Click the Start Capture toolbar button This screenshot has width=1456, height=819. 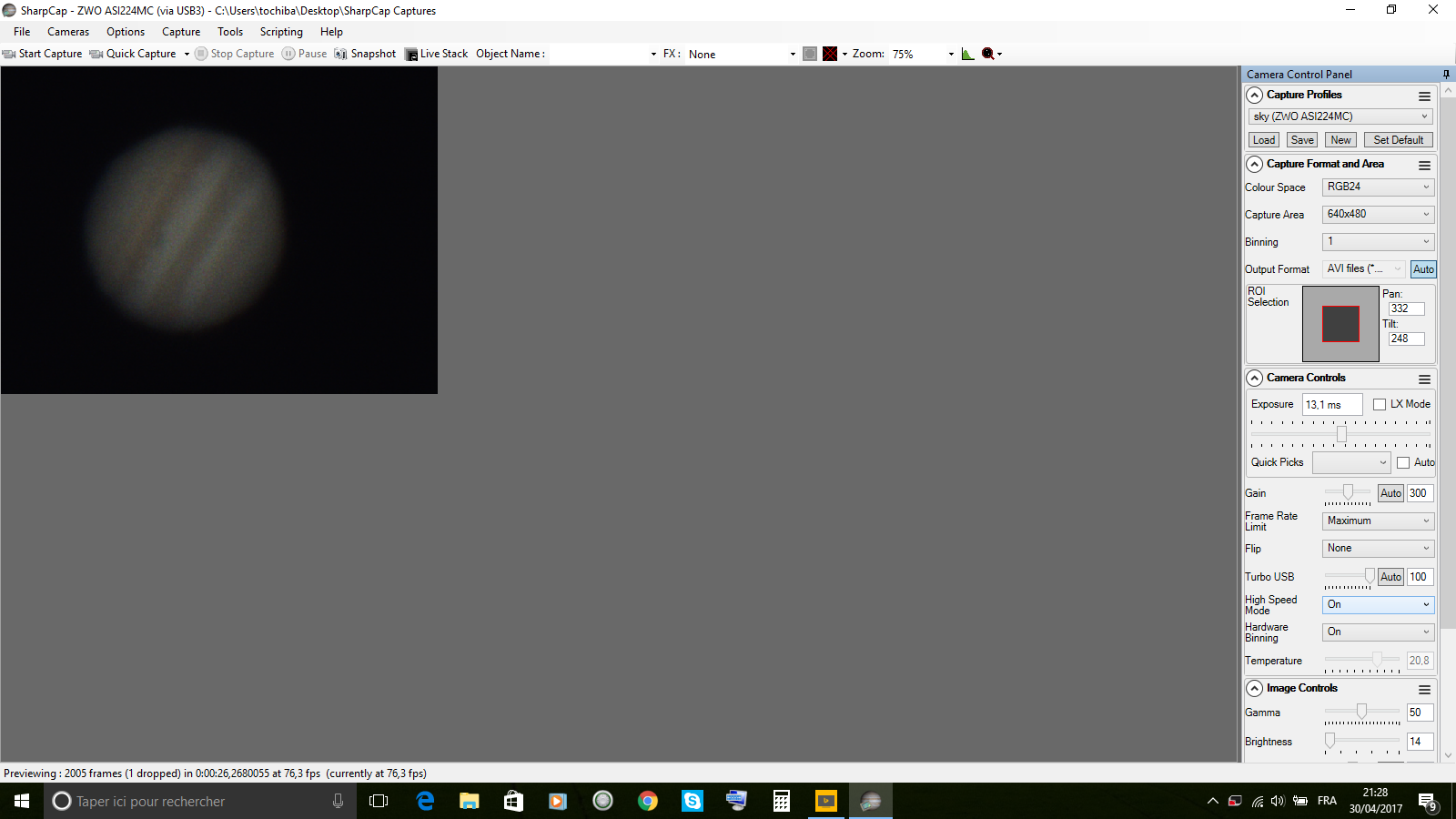coord(43,54)
